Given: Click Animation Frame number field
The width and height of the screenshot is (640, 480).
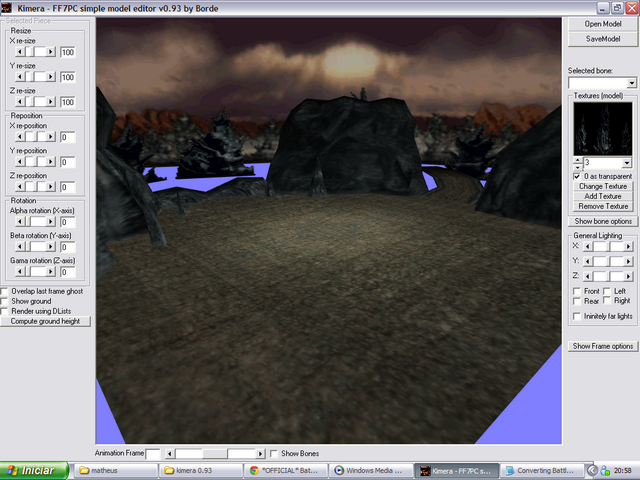Looking at the screenshot, I should click(153, 454).
